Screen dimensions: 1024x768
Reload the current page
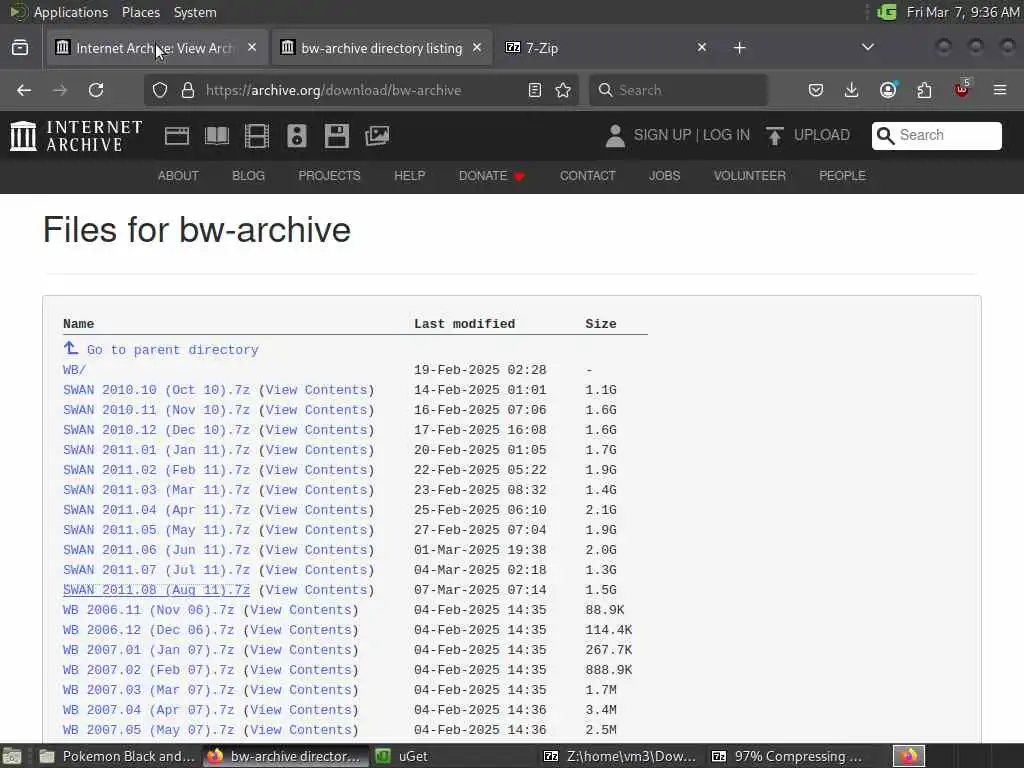(96, 90)
